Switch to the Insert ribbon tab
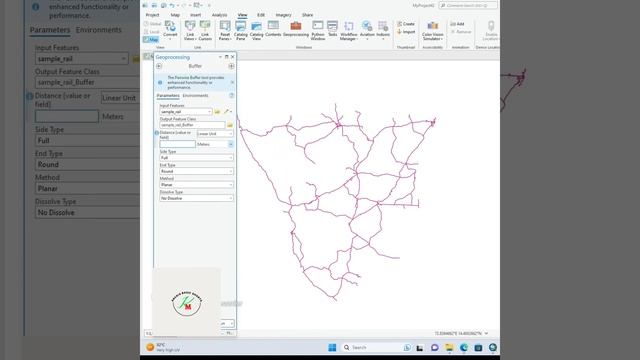Image resolution: width=640 pixels, height=360 pixels. [x=196, y=15]
